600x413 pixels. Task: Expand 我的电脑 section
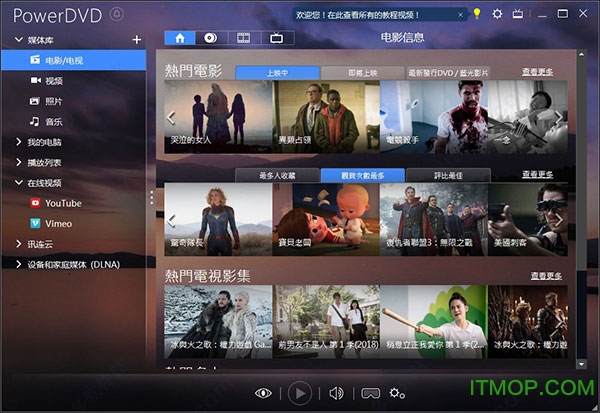[x=18, y=142]
